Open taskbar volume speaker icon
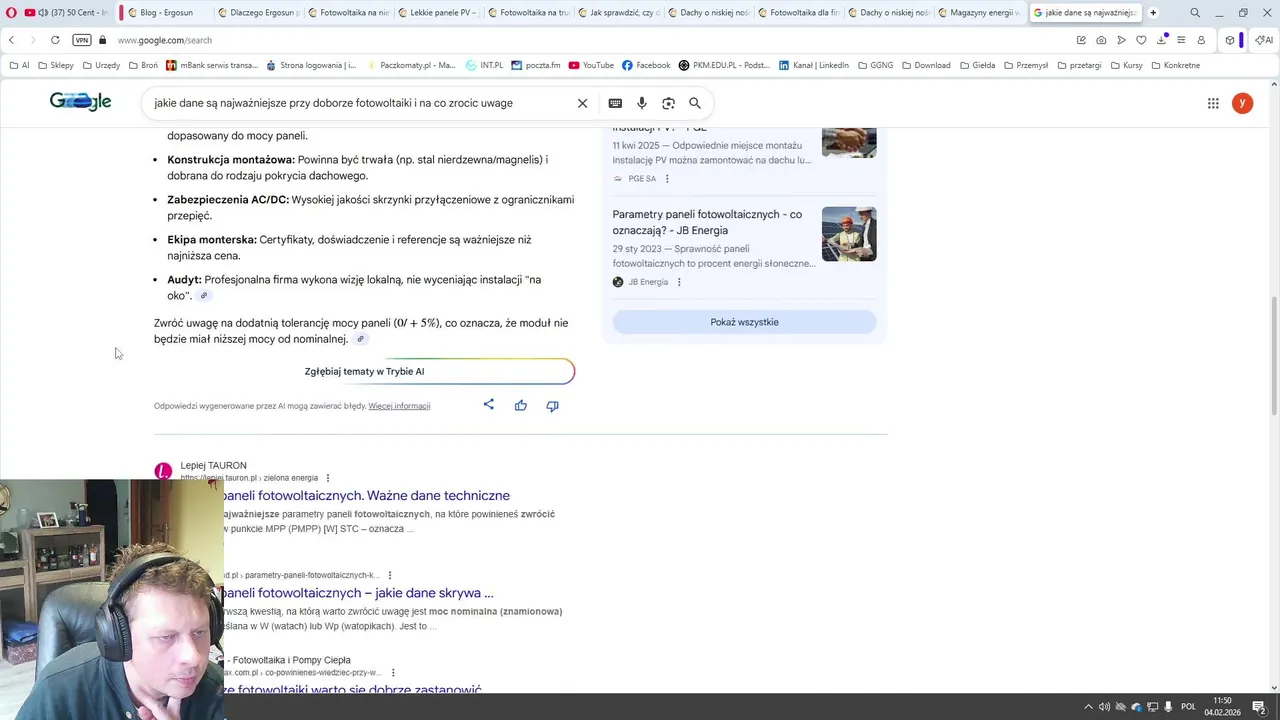 point(1104,707)
